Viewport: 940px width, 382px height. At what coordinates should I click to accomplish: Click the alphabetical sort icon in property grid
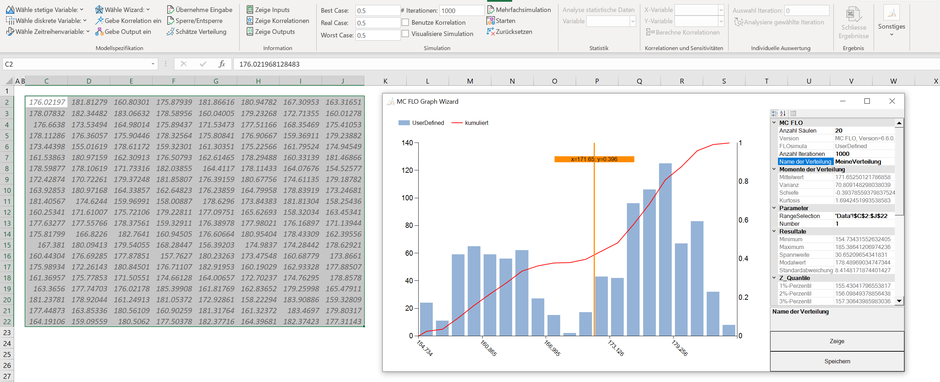tap(783, 113)
